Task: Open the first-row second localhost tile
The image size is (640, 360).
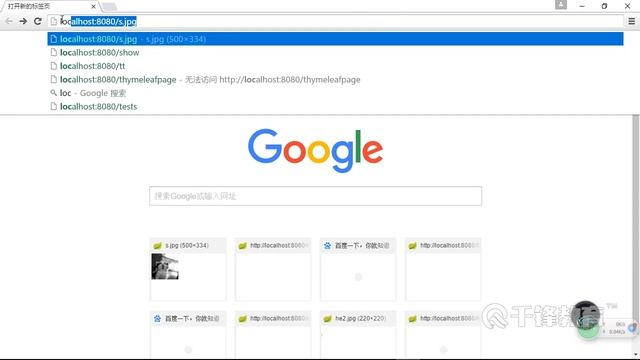Action: (273, 269)
